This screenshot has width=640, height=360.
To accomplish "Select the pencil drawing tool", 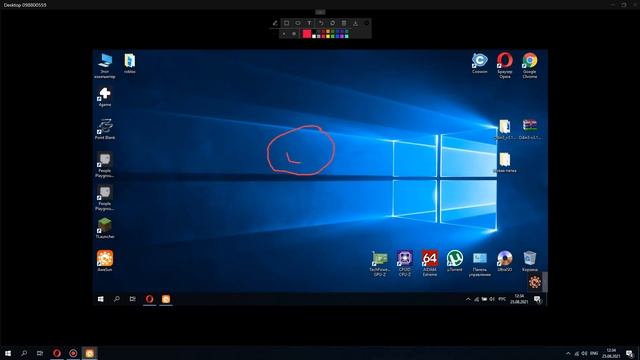I will pyautogui.click(x=275, y=23).
